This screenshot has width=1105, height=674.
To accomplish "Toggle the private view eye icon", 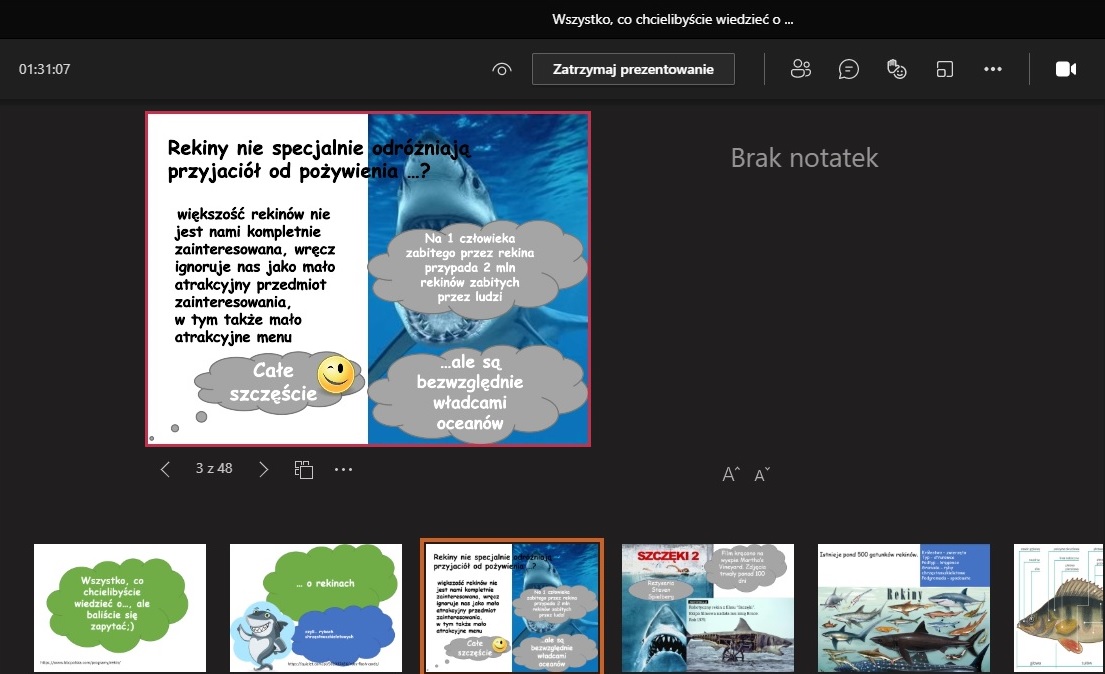I will (x=502, y=69).
